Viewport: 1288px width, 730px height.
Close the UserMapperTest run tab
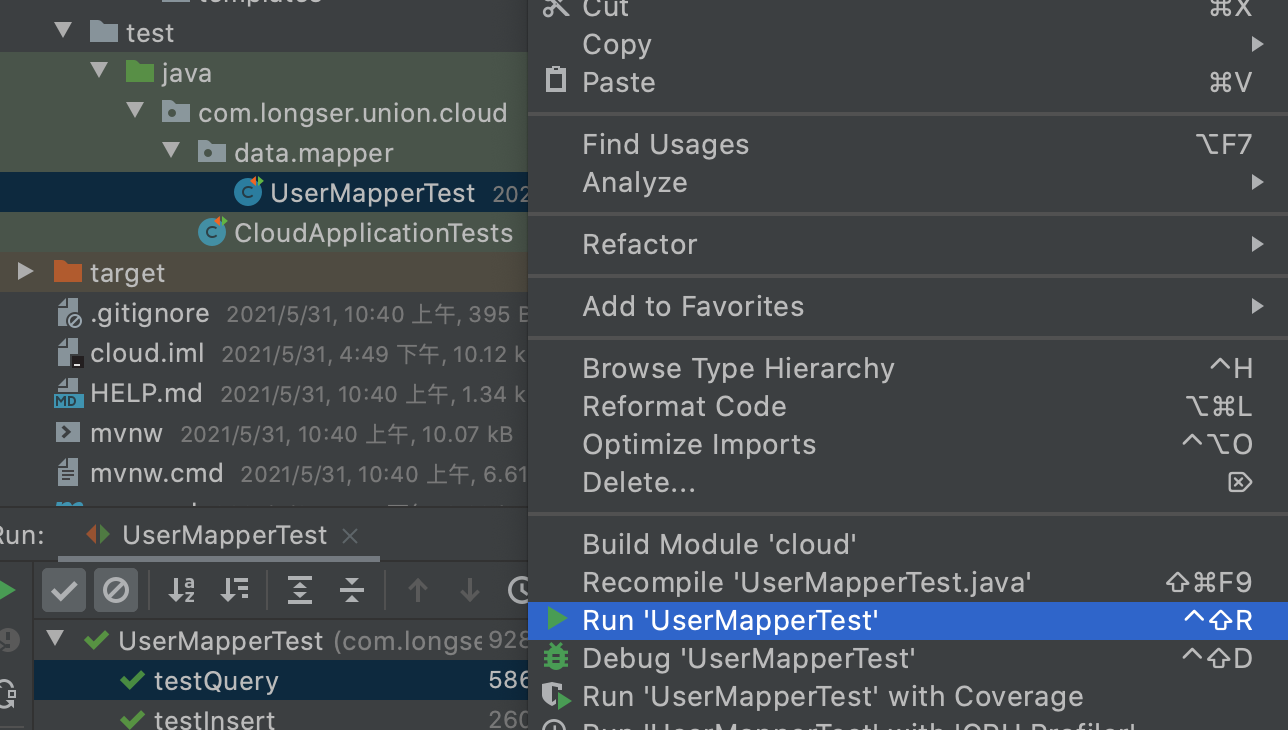(350, 536)
